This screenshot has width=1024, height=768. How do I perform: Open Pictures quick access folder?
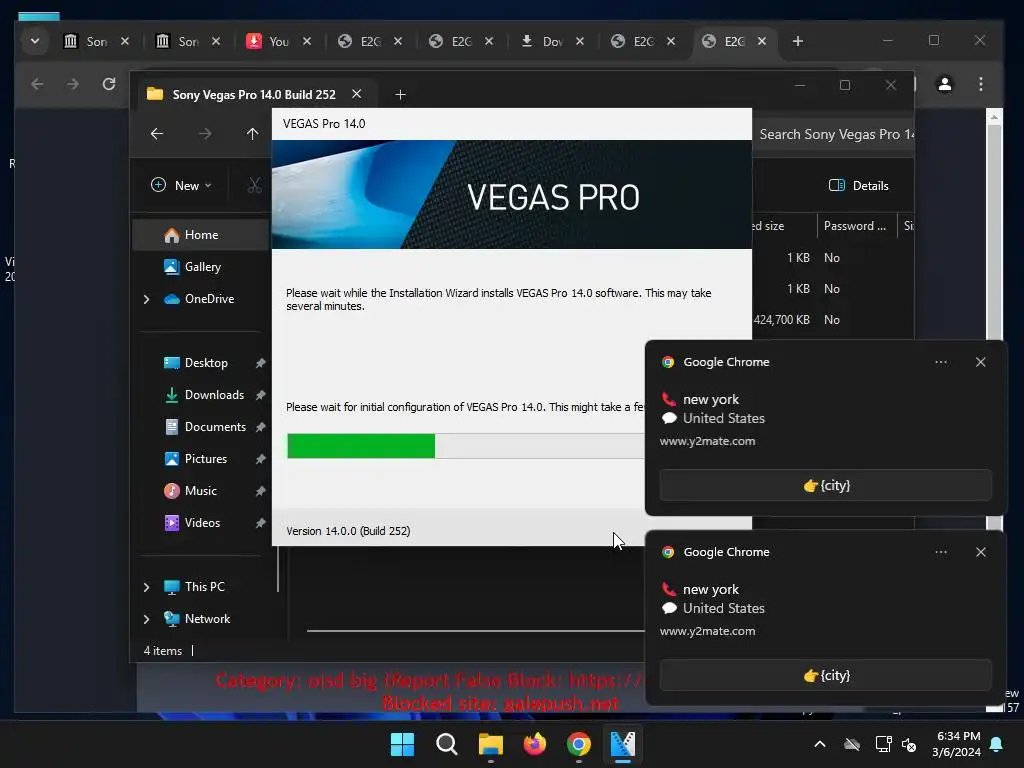(205, 459)
